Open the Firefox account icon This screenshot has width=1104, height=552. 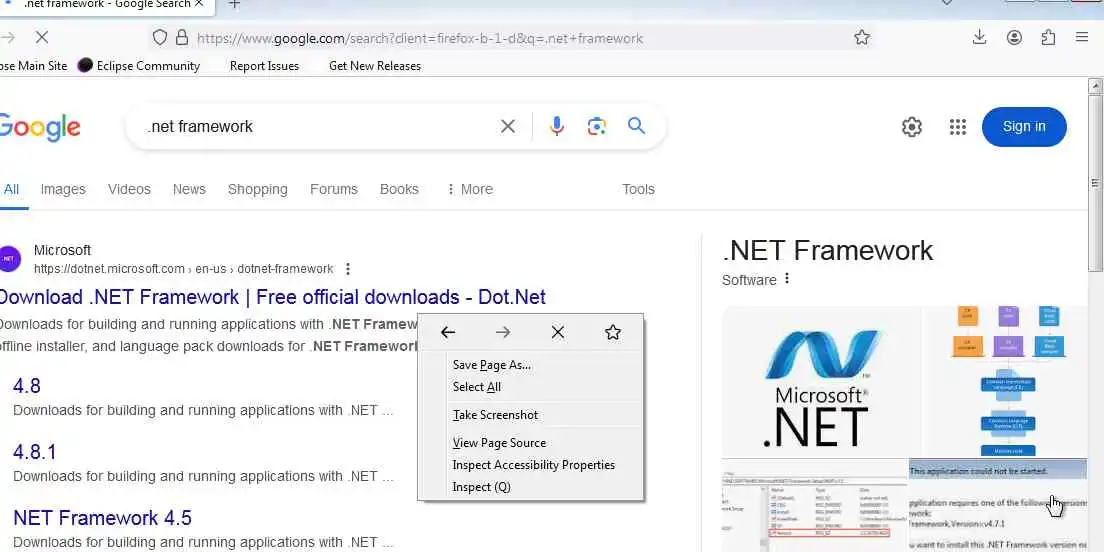coord(1014,37)
